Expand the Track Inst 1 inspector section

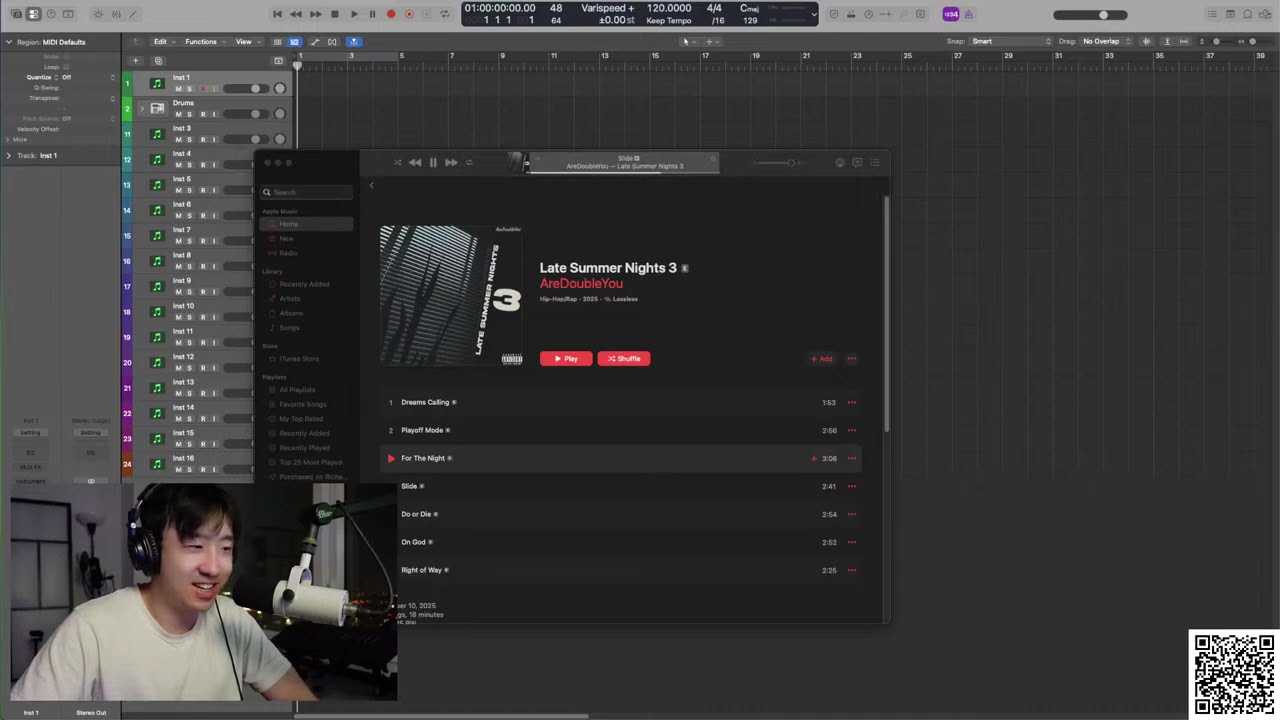pos(9,156)
